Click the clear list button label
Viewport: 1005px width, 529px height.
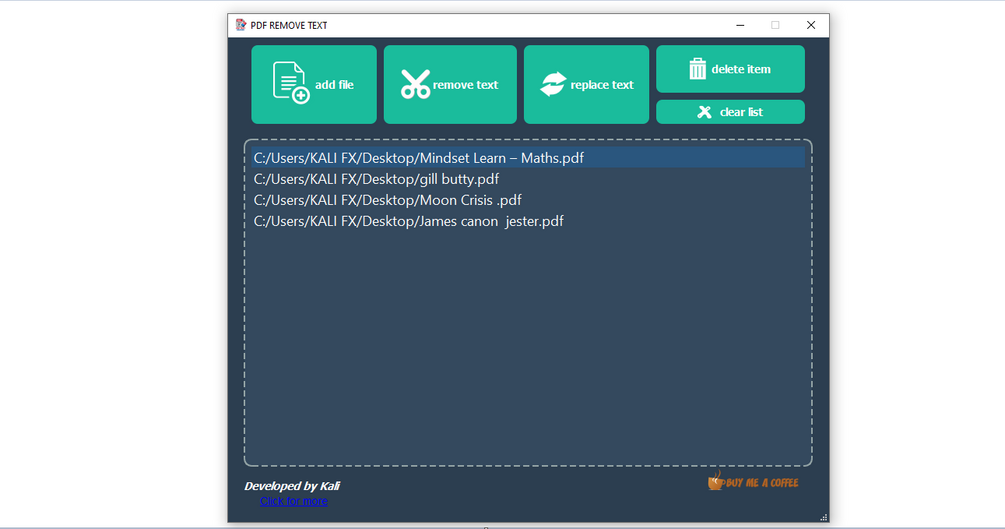click(741, 112)
